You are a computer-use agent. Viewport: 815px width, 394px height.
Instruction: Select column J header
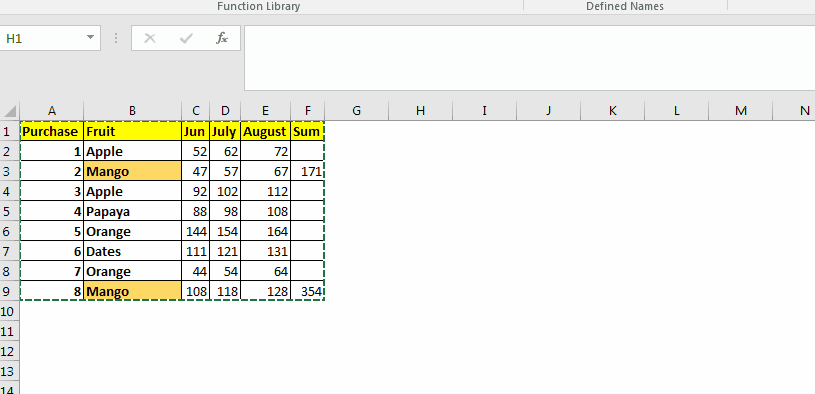tap(548, 111)
